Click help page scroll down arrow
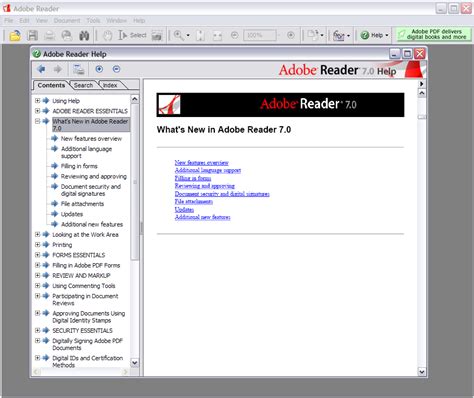474x398 pixels. tap(422, 371)
